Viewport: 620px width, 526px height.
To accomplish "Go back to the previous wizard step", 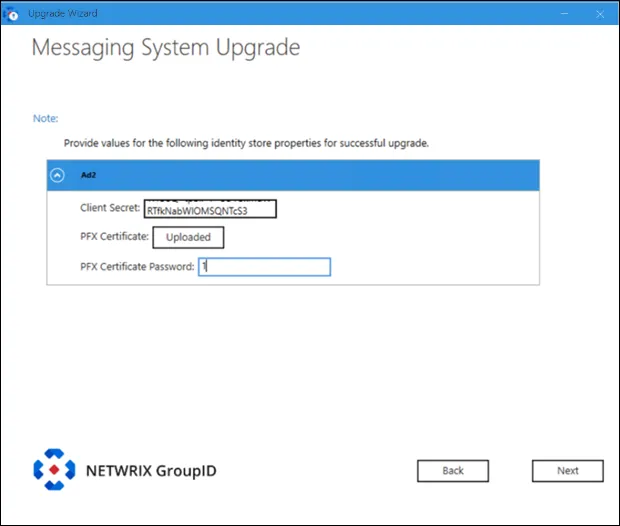I will (453, 471).
